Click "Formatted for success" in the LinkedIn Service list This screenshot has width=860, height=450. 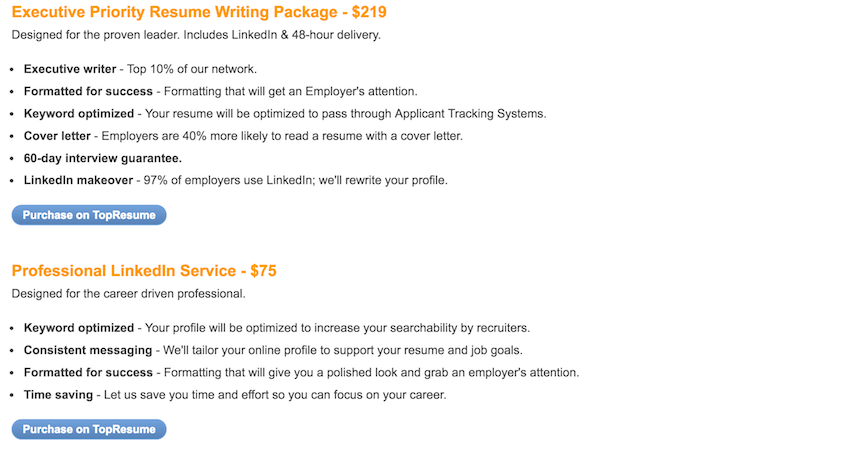[x=89, y=373]
